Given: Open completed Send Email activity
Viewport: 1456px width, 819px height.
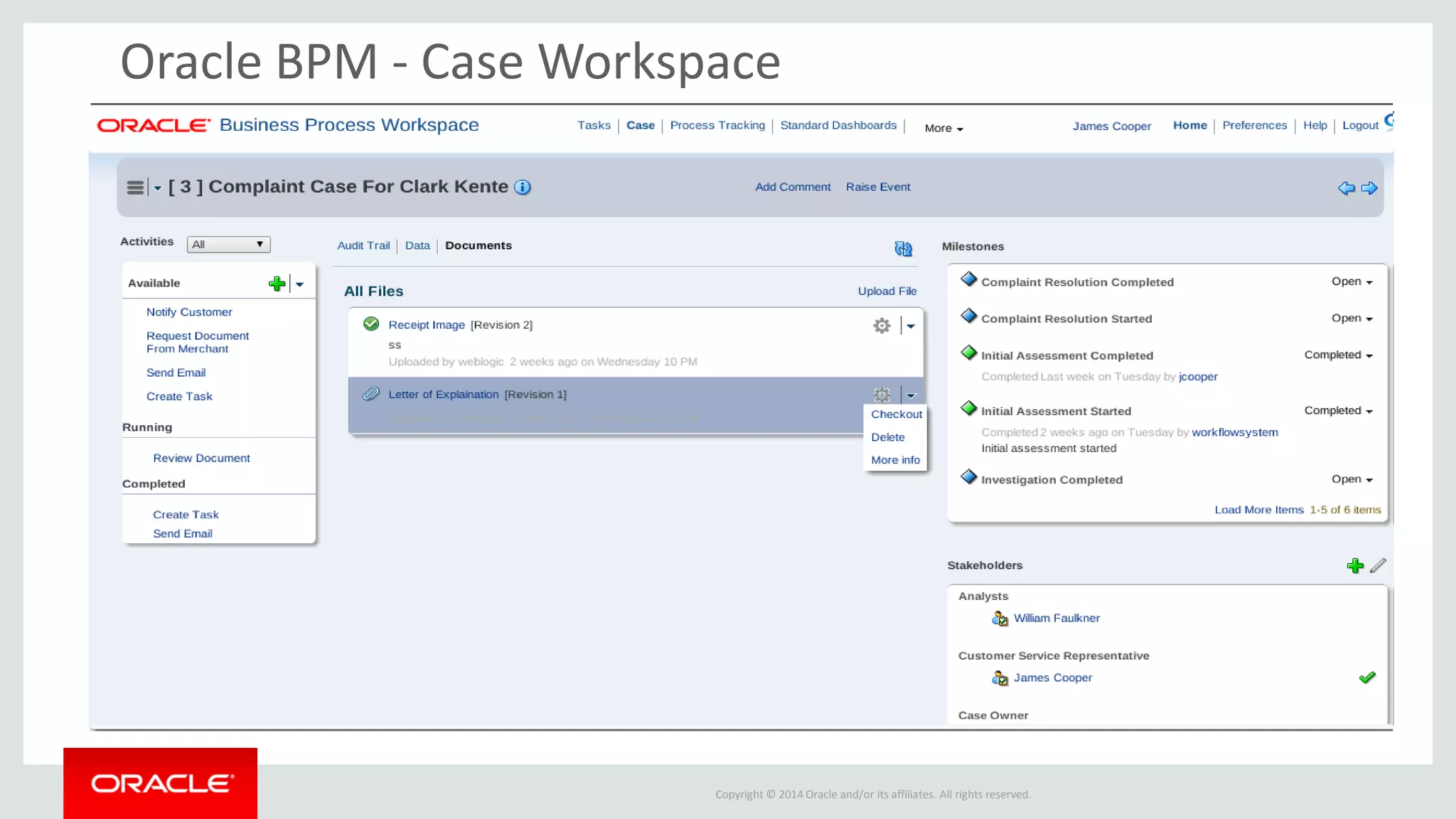Looking at the screenshot, I should 183,534.
